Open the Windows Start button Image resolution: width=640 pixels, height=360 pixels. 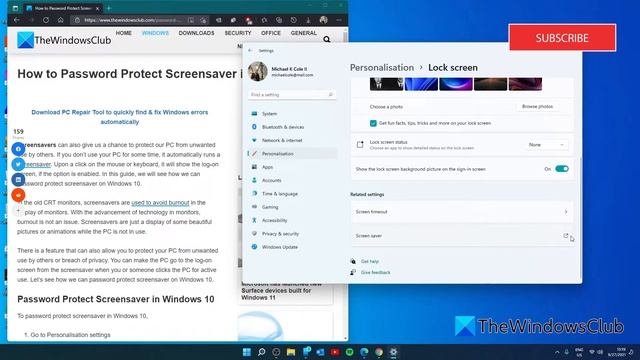[x=247, y=352]
